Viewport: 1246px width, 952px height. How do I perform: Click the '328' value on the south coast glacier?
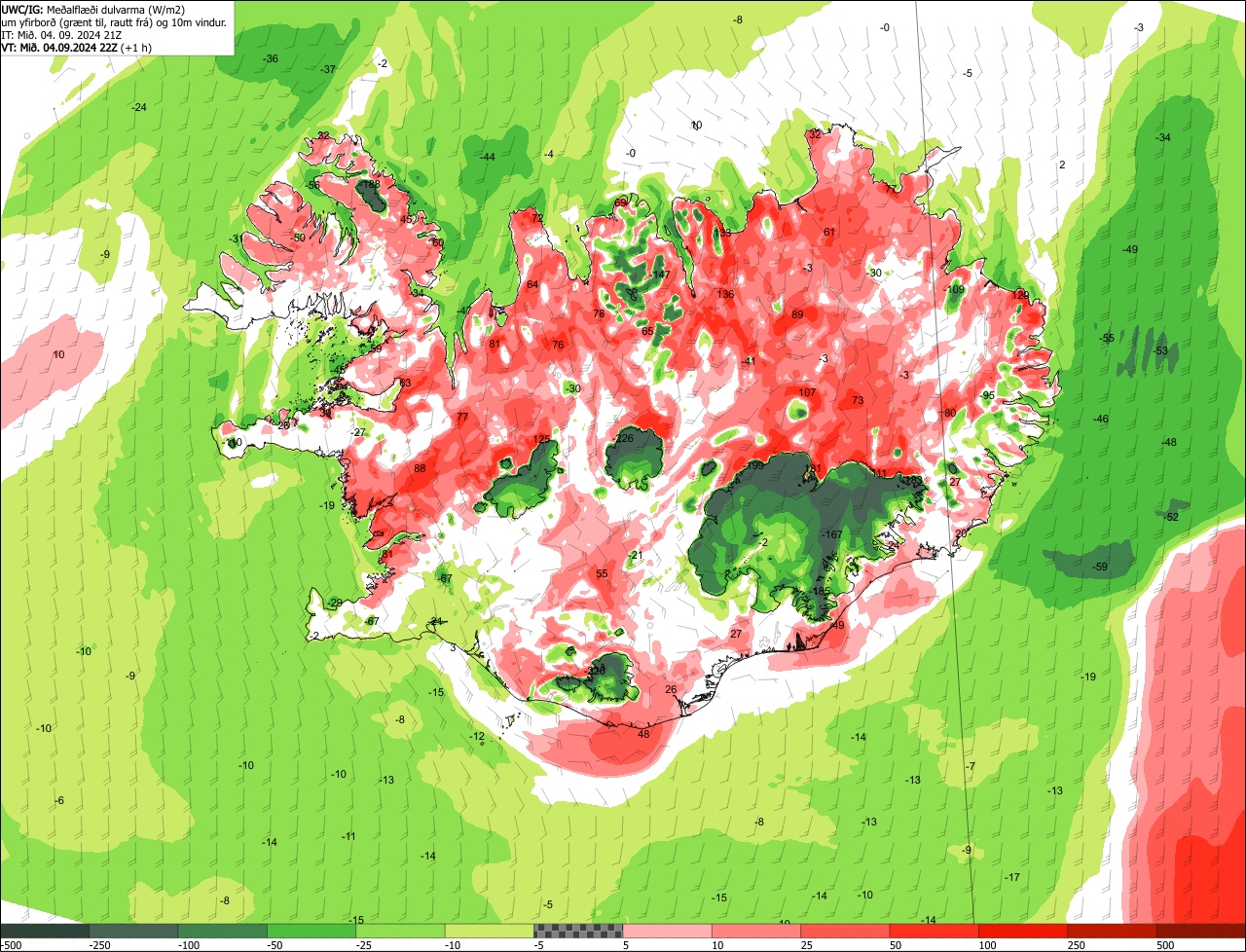[x=597, y=671]
